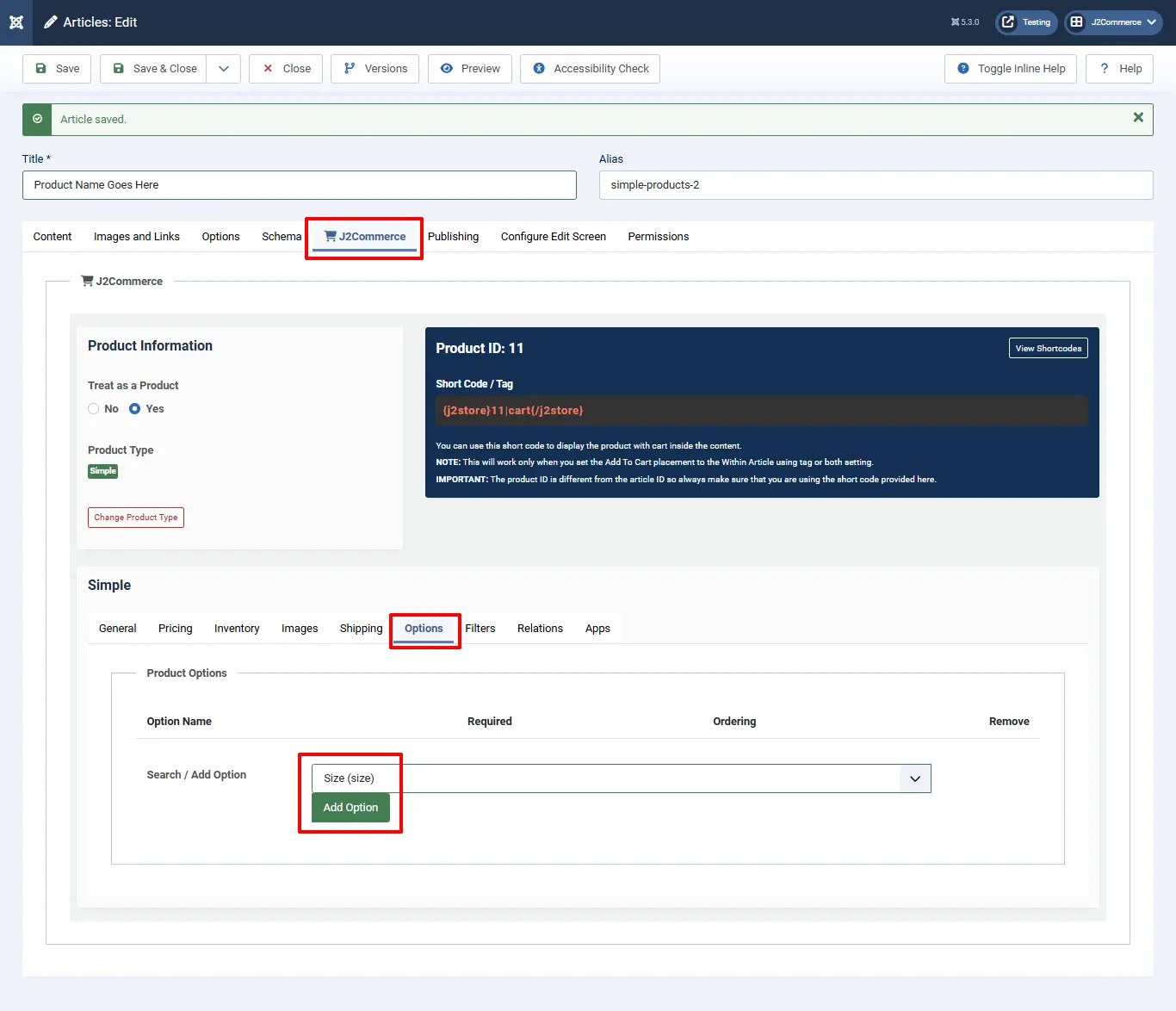The height and width of the screenshot is (1011, 1176).
Task: Click the Required column header
Action: [490, 722]
